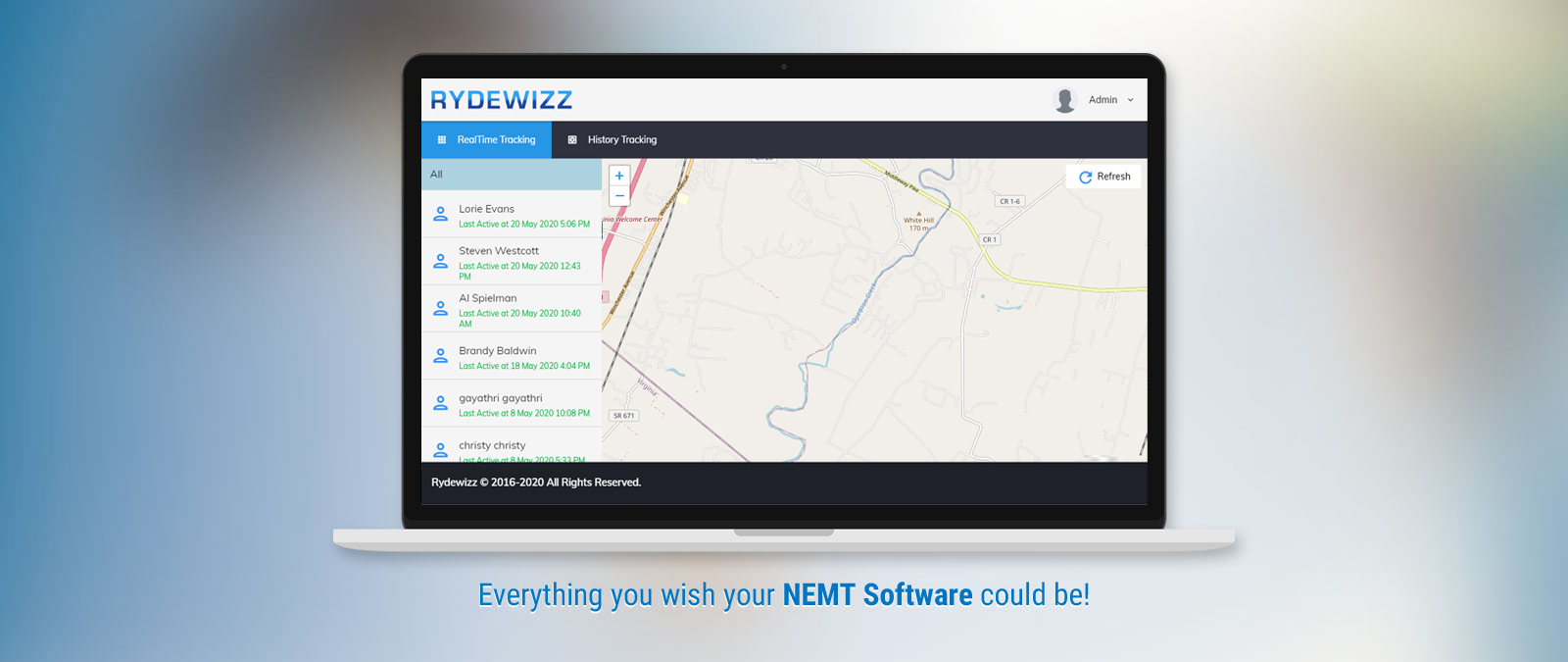Expand the Admin dropdown arrow
The width and height of the screenshot is (1568, 662).
point(1130,100)
